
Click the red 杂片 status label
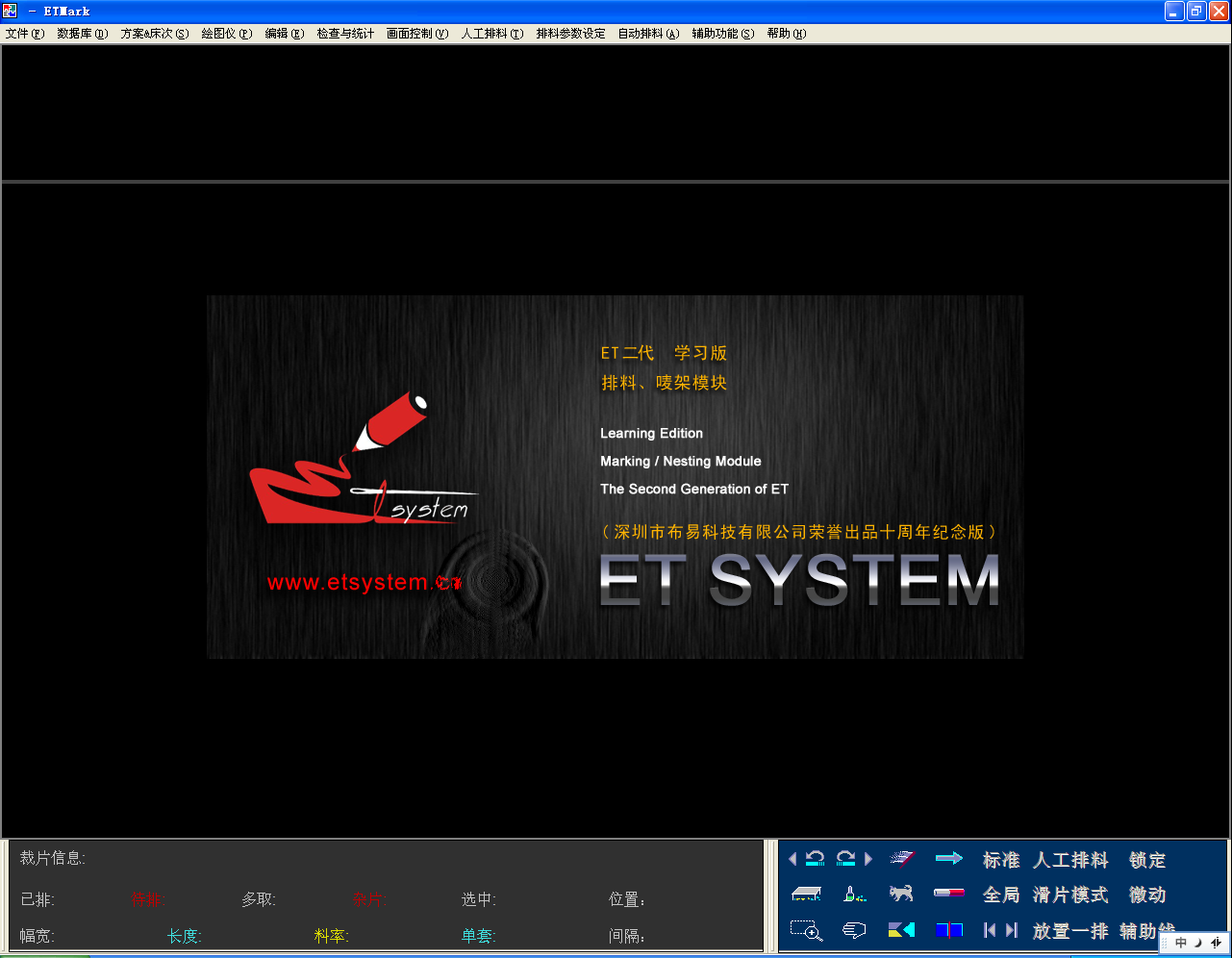[370, 900]
